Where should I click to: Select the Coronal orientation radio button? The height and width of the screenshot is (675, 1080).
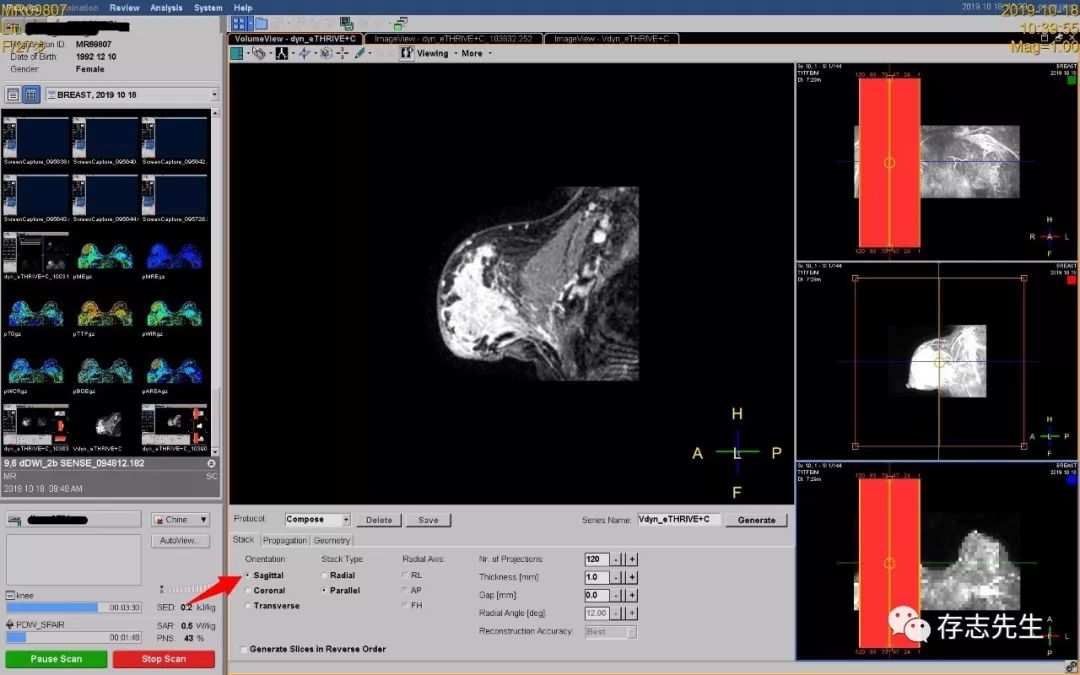pyautogui.click(x=248, y=591)
